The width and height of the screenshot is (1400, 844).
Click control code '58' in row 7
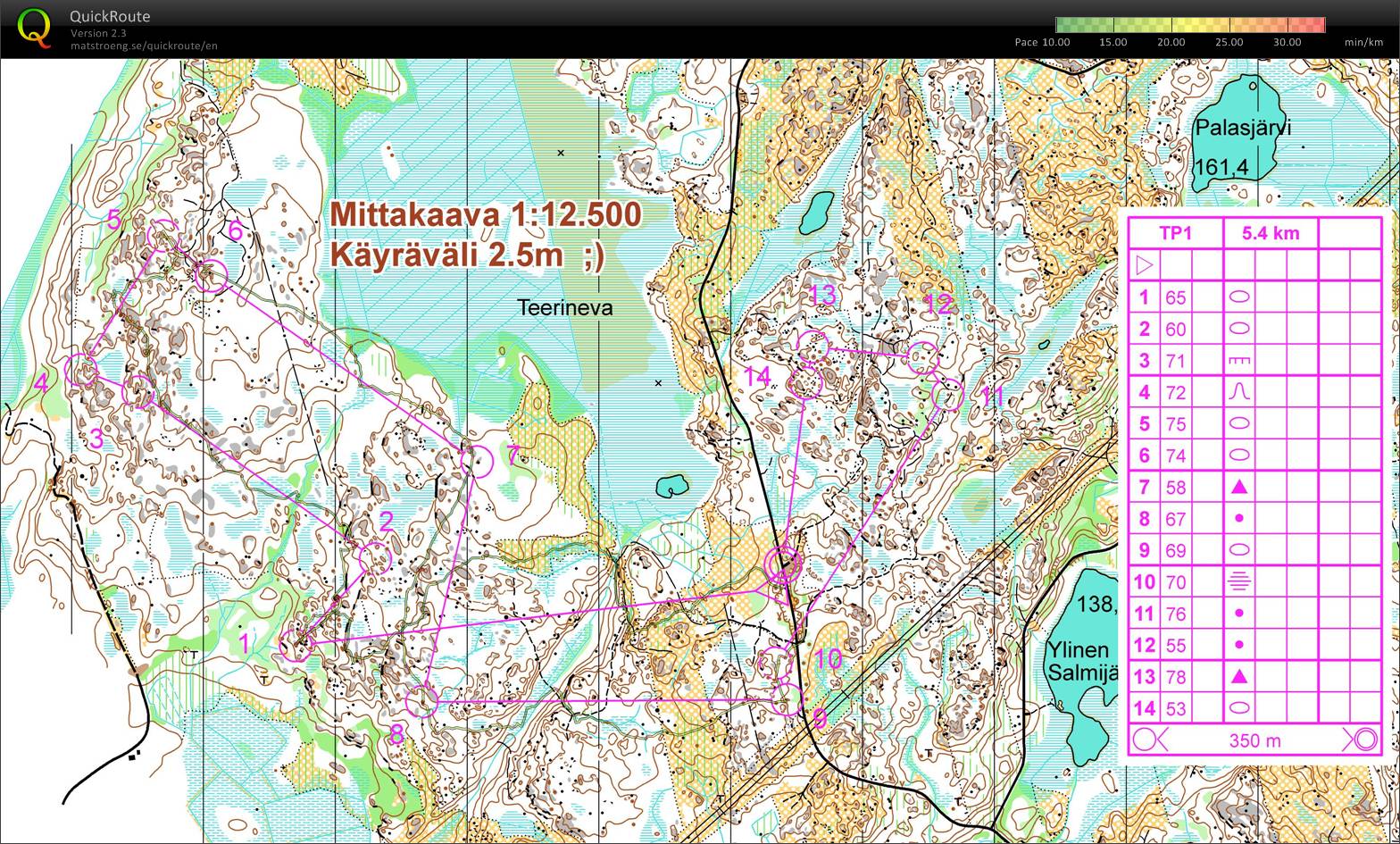[1176, 487]
